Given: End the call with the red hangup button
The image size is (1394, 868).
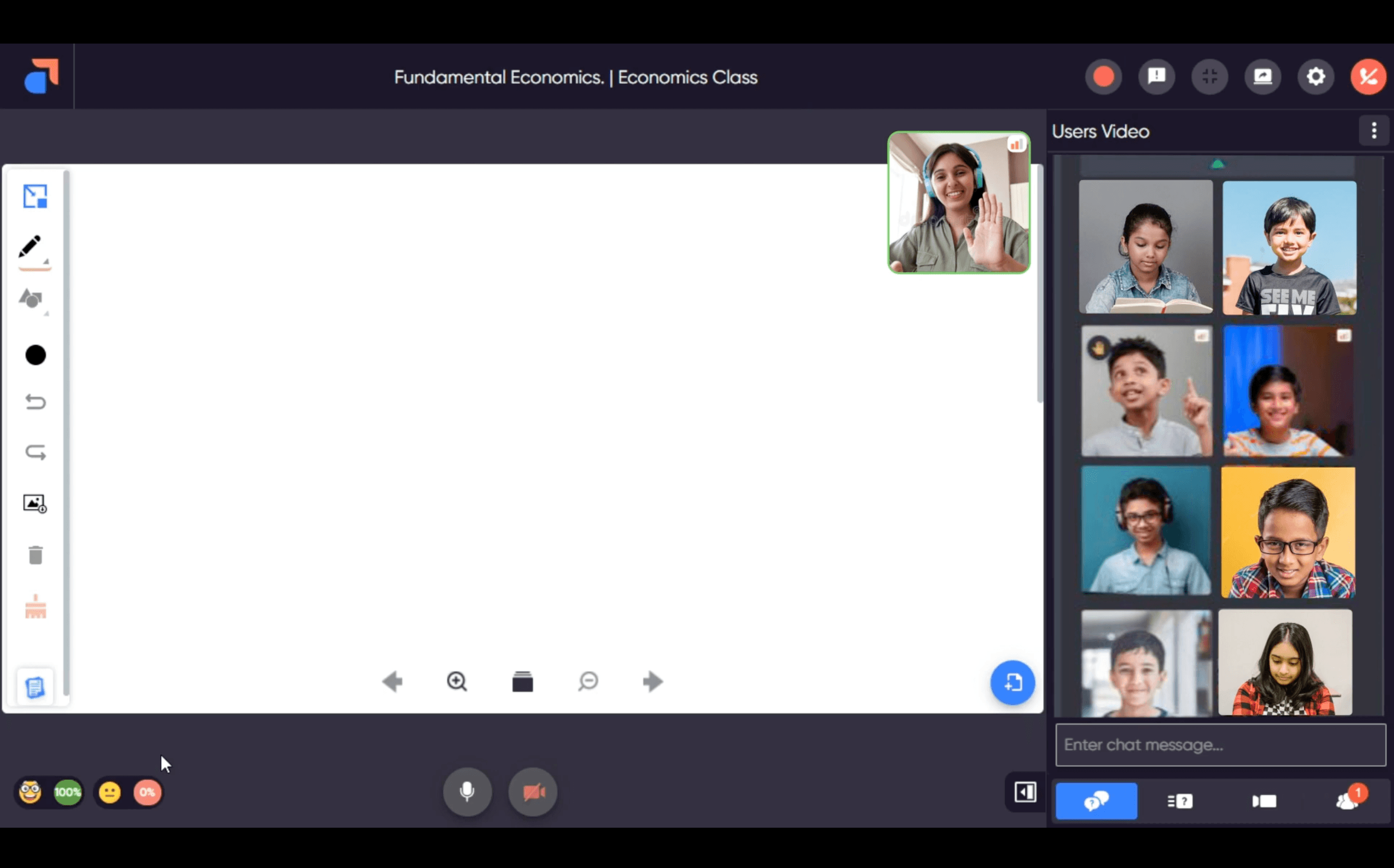Looking at the screenshot, I should pyautogui.click(x=1369, y=76).
